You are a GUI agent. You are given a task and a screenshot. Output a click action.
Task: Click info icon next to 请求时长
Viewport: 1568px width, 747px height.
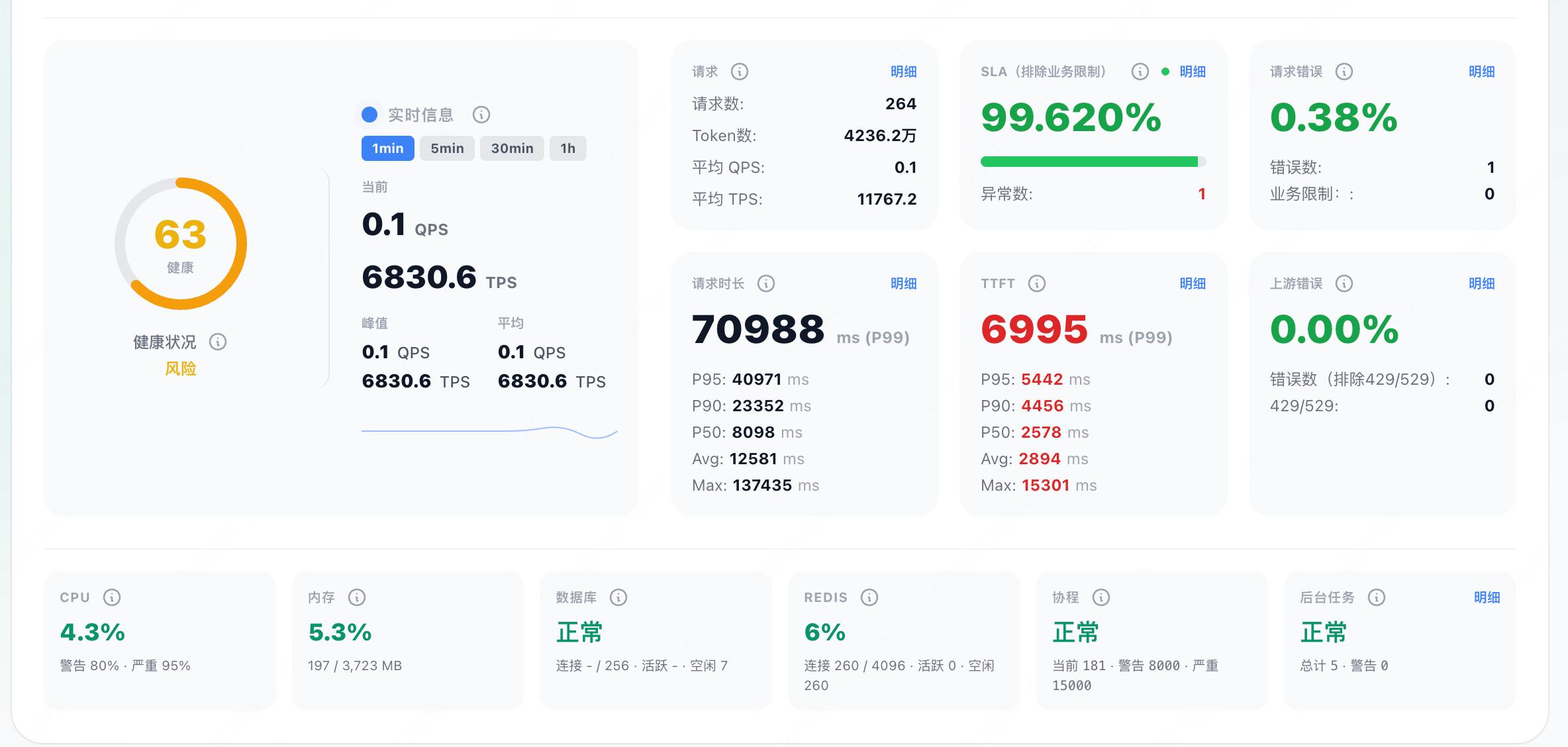tap(766, 283)
